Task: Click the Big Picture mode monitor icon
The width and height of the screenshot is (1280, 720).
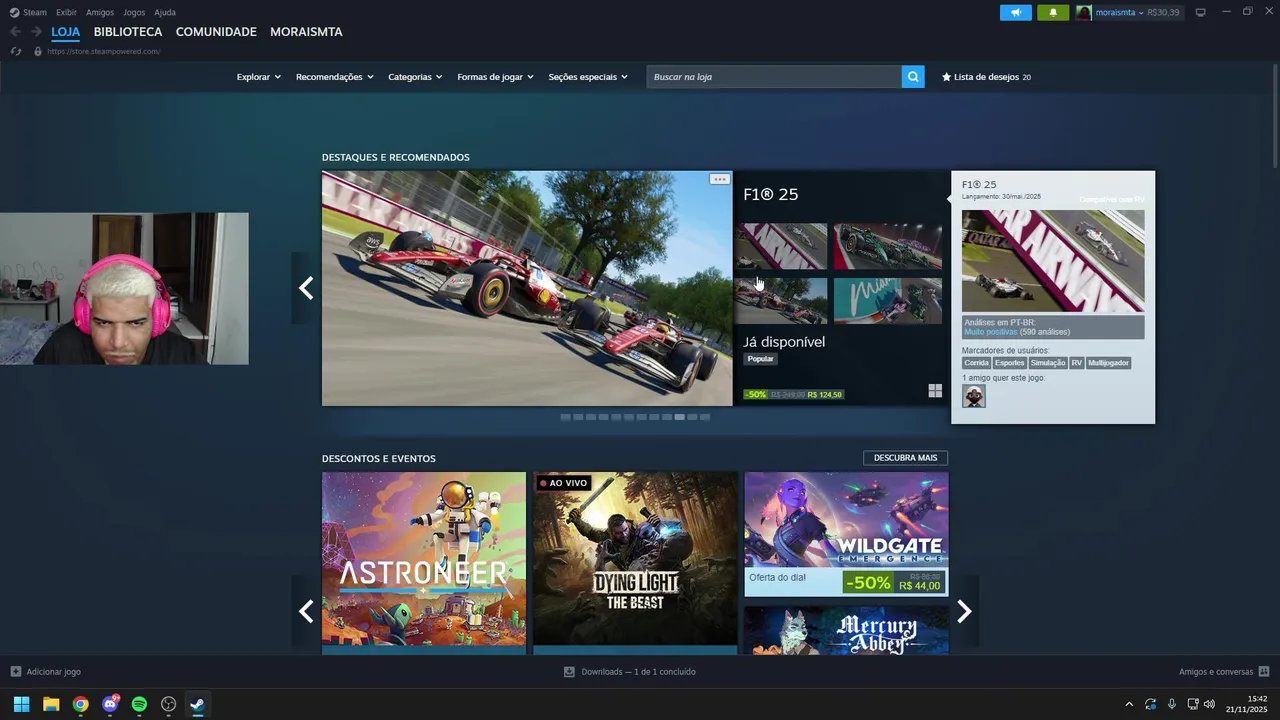Action: [1200, 13]
